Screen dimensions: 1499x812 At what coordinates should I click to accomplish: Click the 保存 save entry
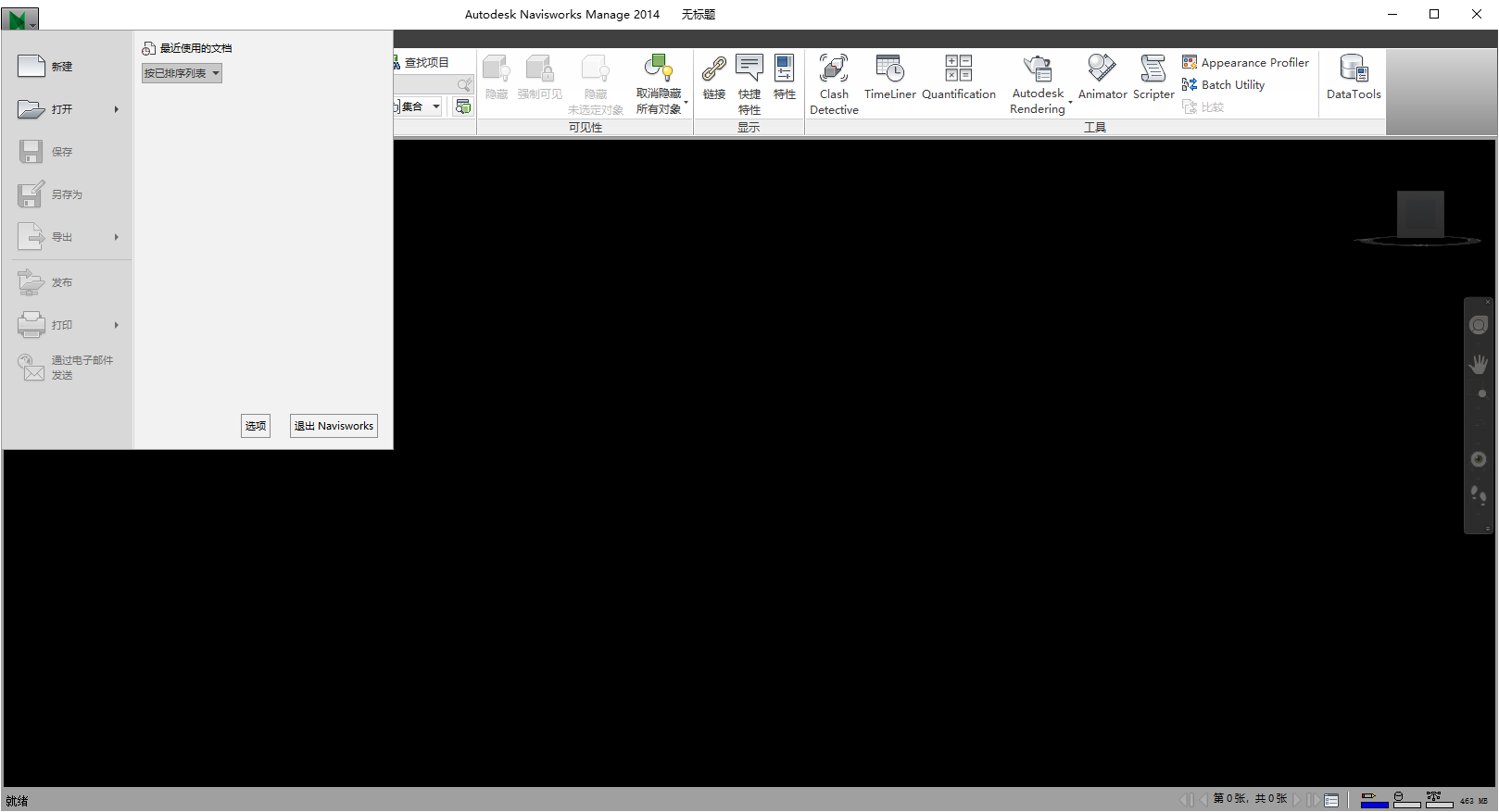pos(67,152)
